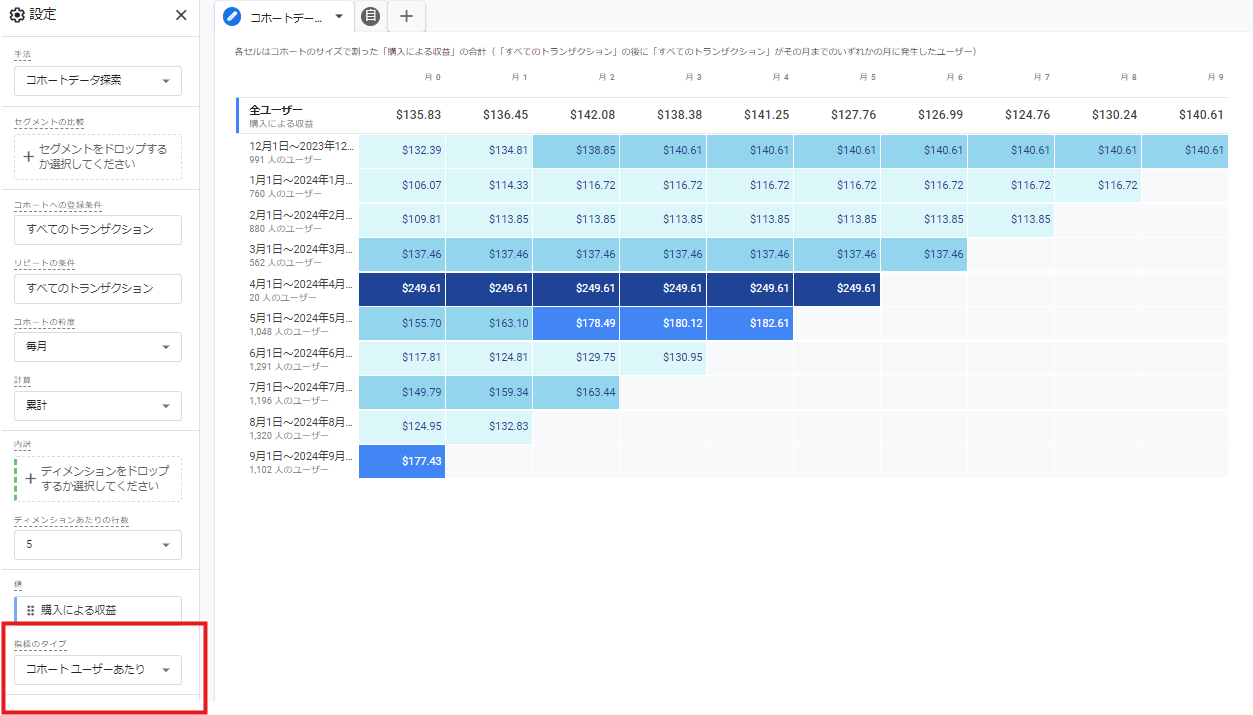This screenshot has width=1253, height=715.
Task: Select the リピートの条件 field
Action: click(98, 288)
